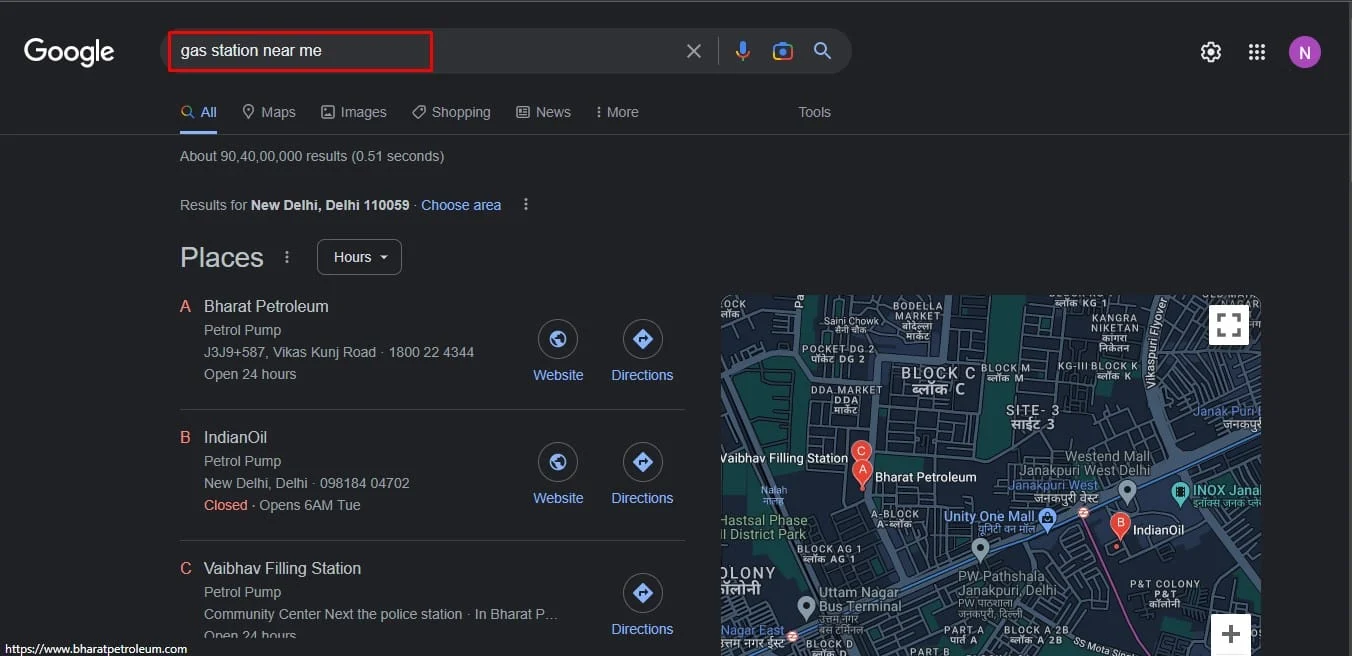Click the Westend Mall map marker
The image size is (1352, 656).
pyautogui.click(x=1127, y=491)
